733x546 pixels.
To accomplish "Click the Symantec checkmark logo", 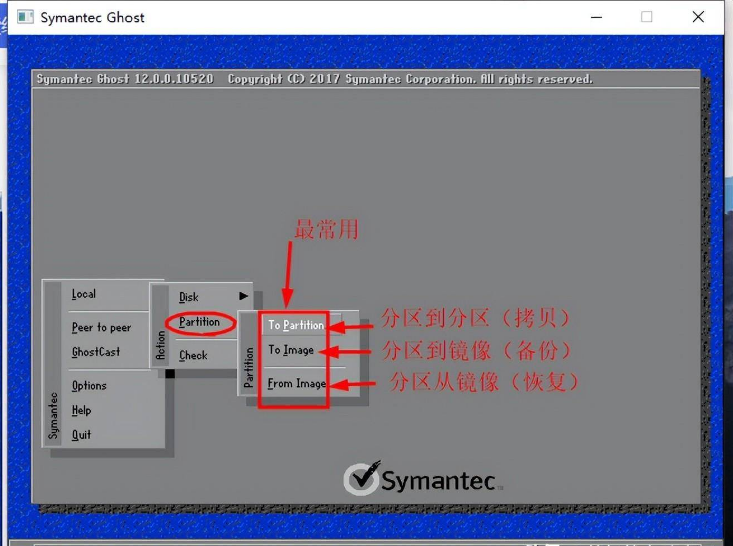I will 362,478.
